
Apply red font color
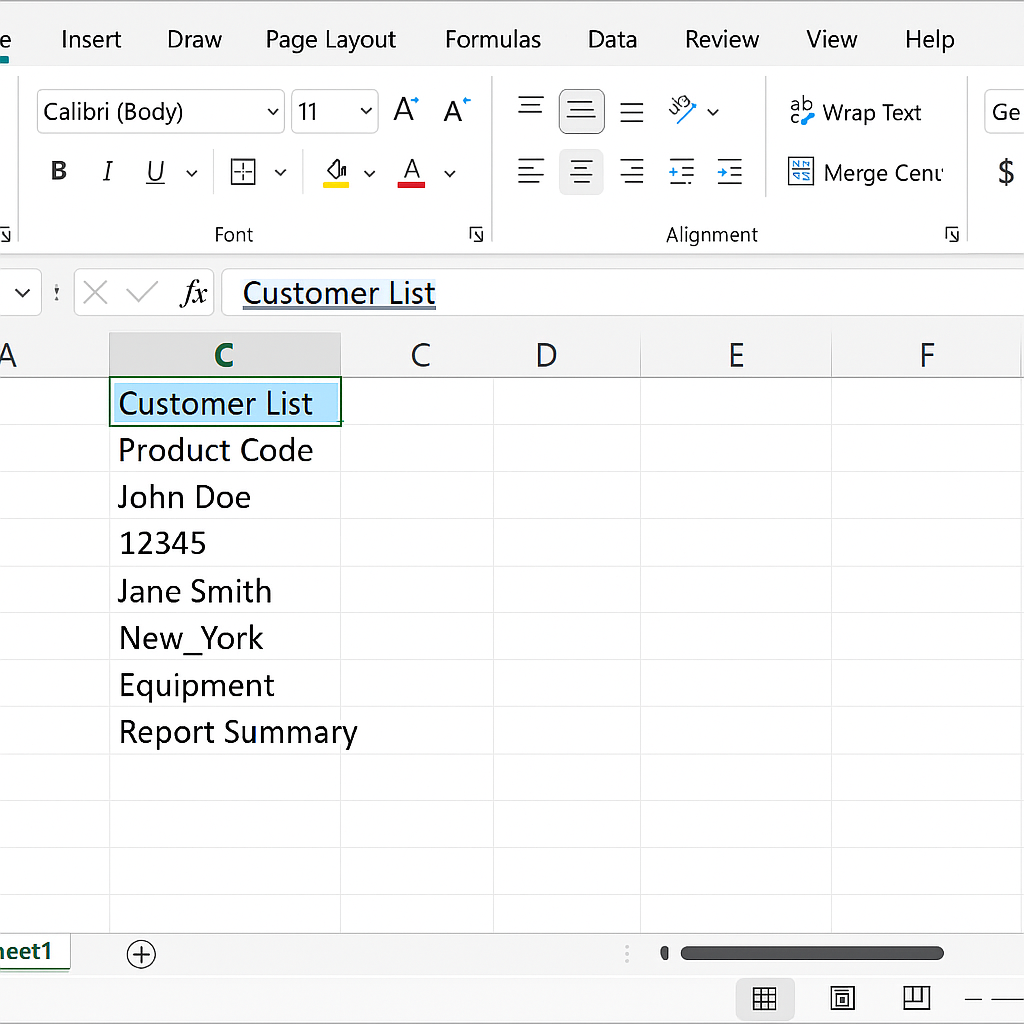click(x=411, y=172)
